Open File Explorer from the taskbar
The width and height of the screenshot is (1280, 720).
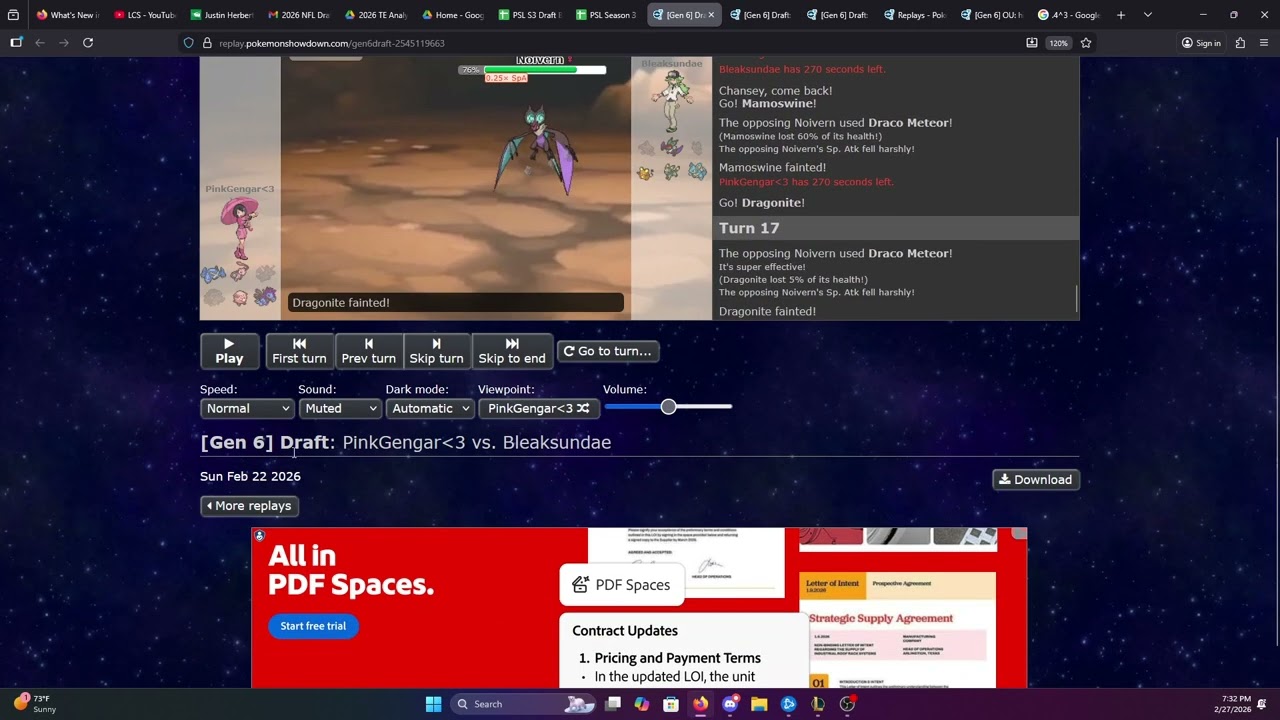point(759,704)
